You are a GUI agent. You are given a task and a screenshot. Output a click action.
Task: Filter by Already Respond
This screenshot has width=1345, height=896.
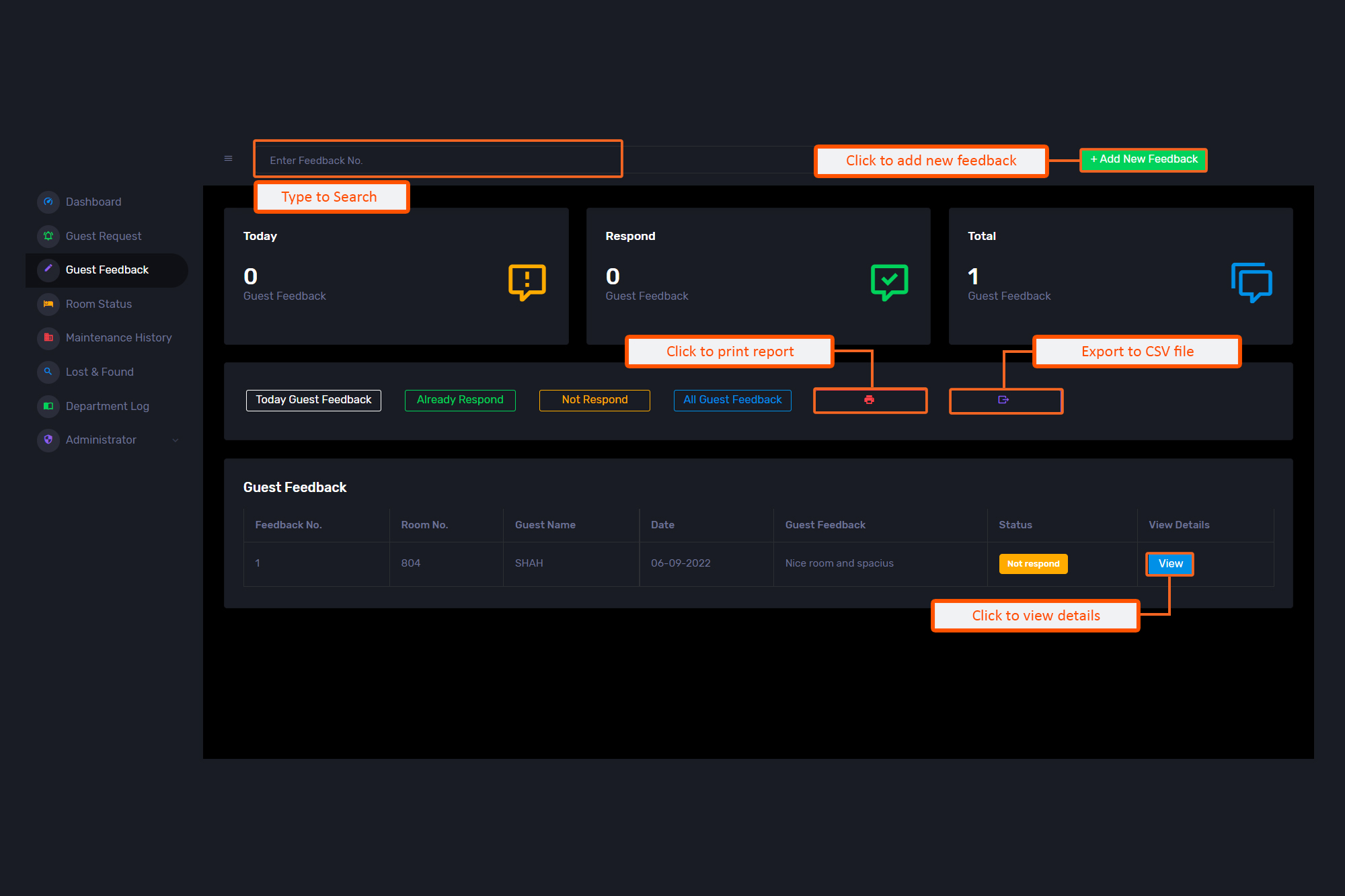tap(460, 400)
